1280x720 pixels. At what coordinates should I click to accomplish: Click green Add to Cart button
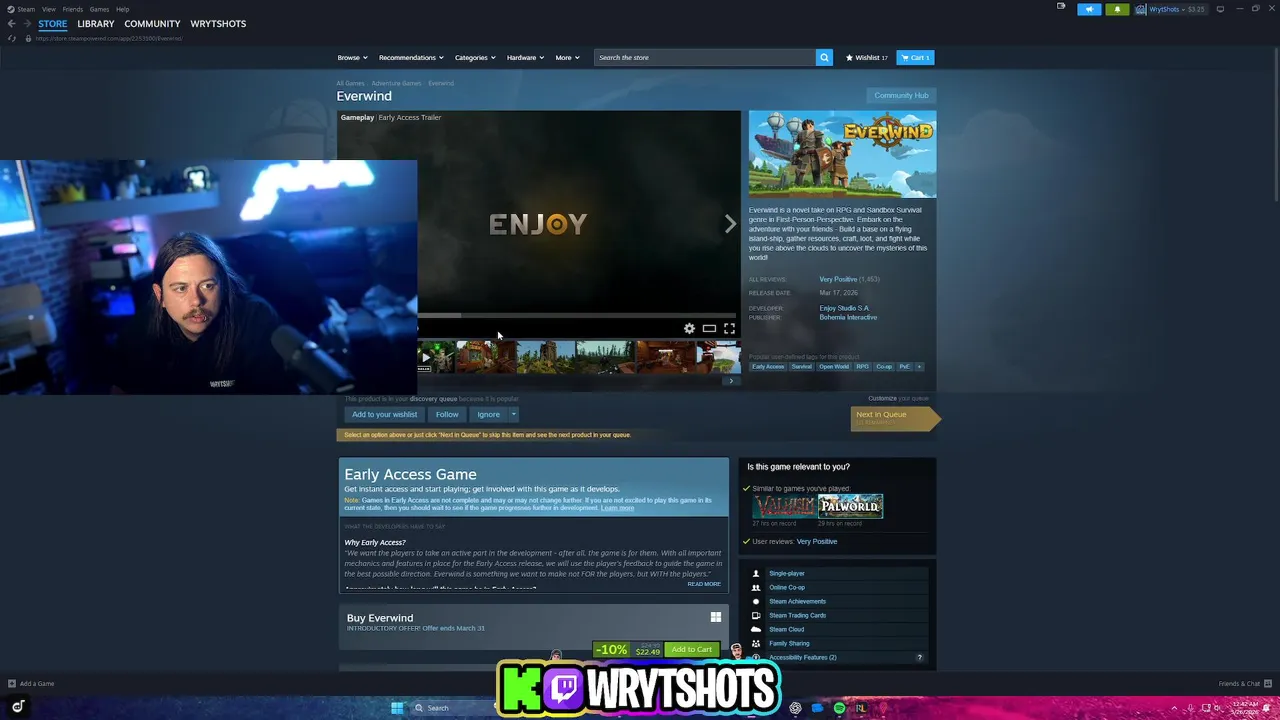point(692,649)
